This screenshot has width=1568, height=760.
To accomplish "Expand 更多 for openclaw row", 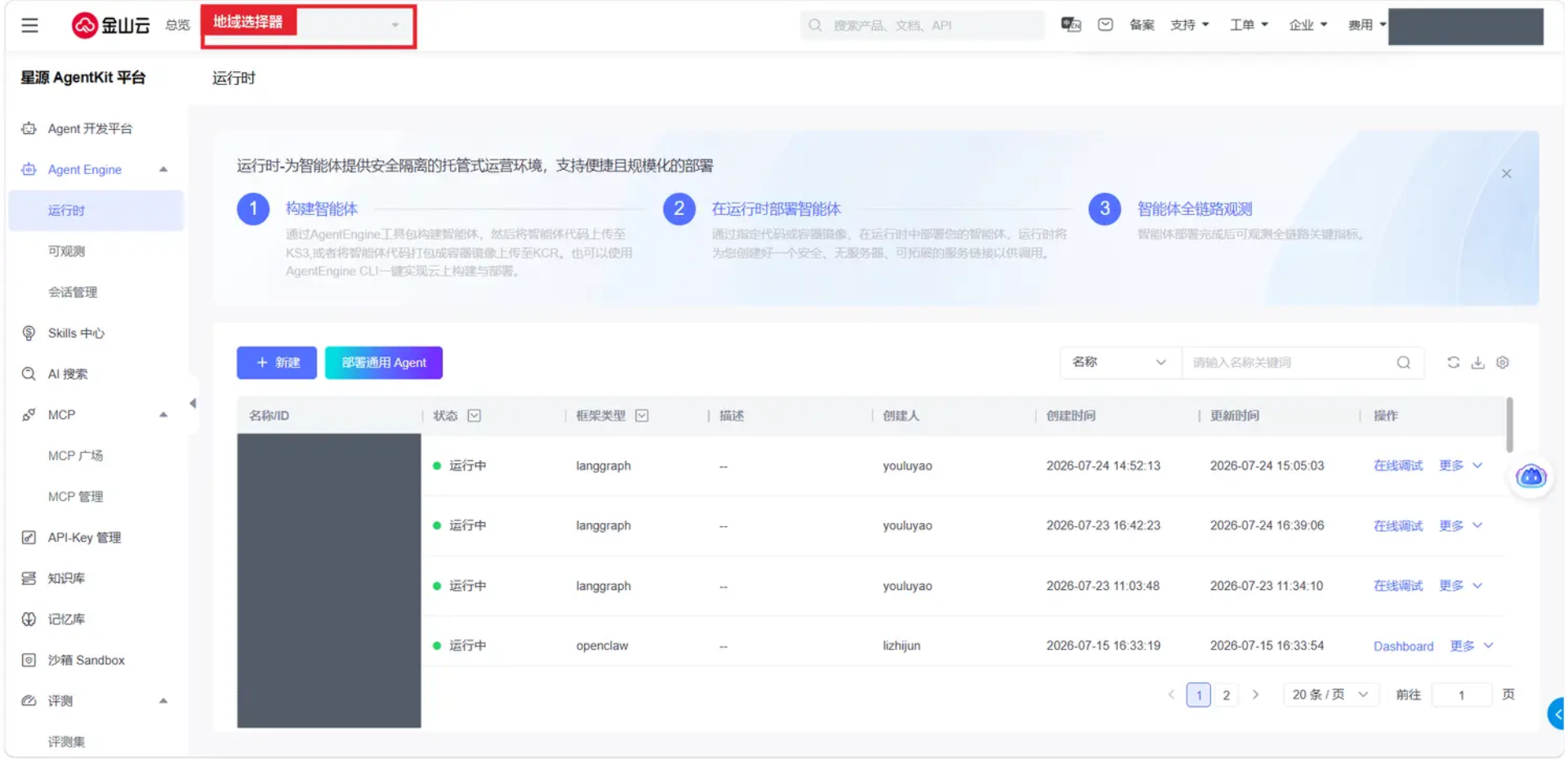I will 1472,646.
